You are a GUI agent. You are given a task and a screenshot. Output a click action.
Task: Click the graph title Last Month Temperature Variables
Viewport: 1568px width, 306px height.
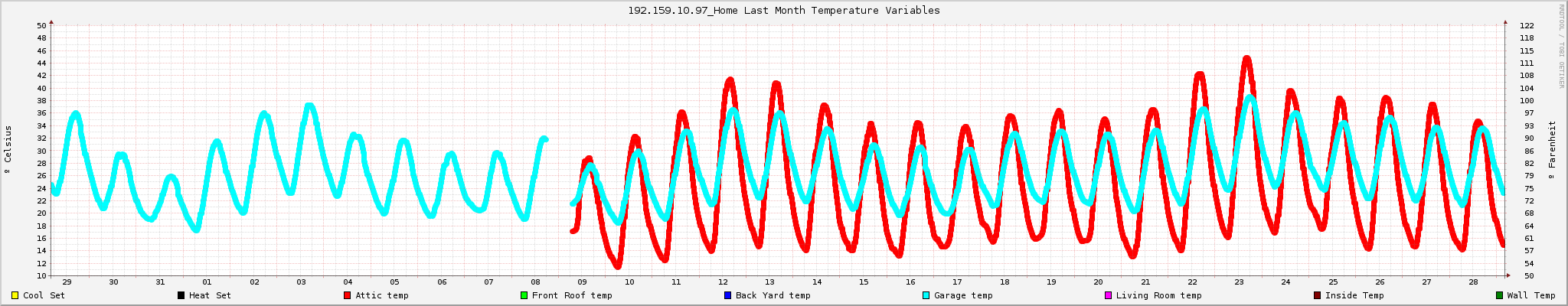(x=784, y=11)
